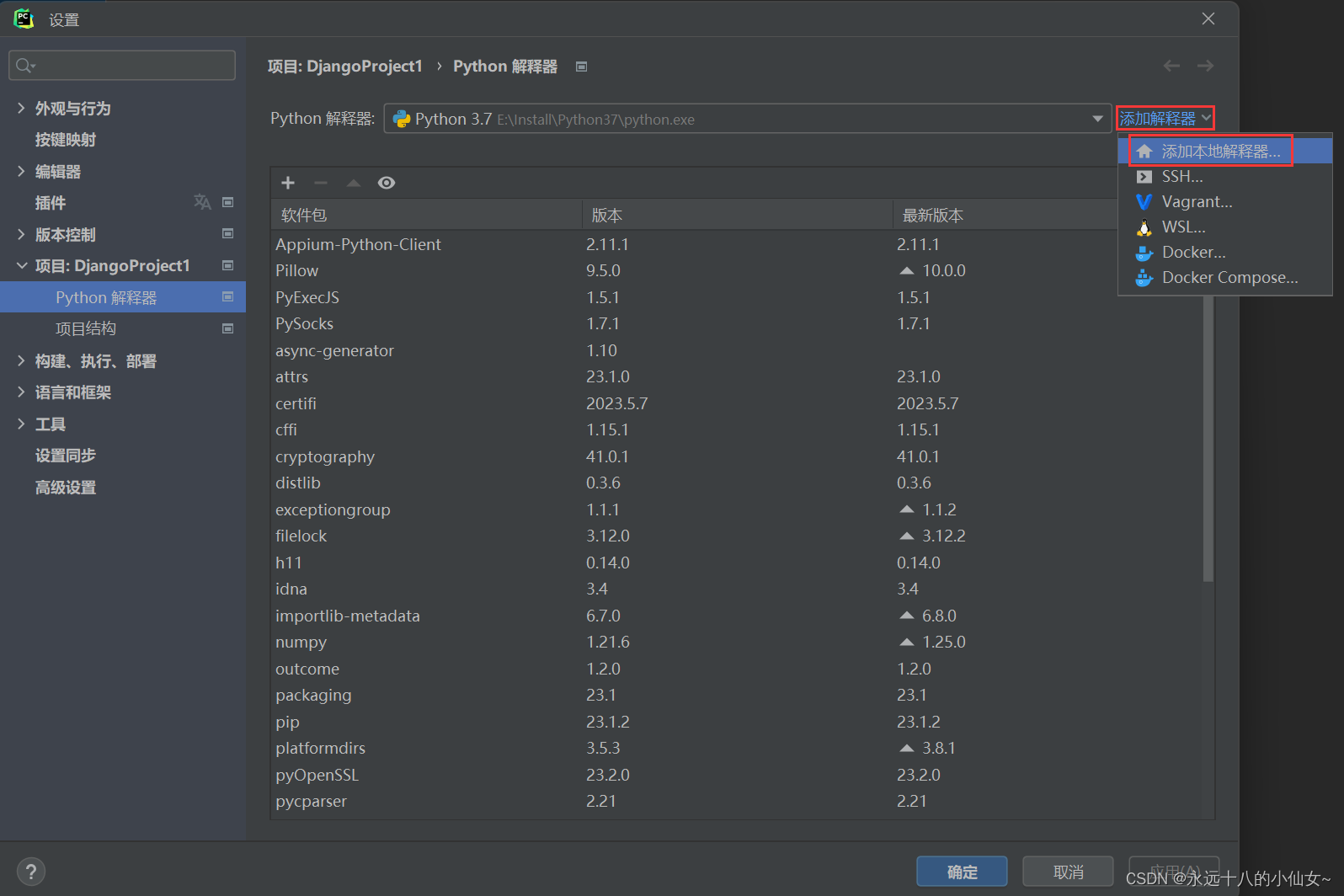1344x896 pixels.
Task: Click the forward navigation arrow
Action: pos(1205,66)
